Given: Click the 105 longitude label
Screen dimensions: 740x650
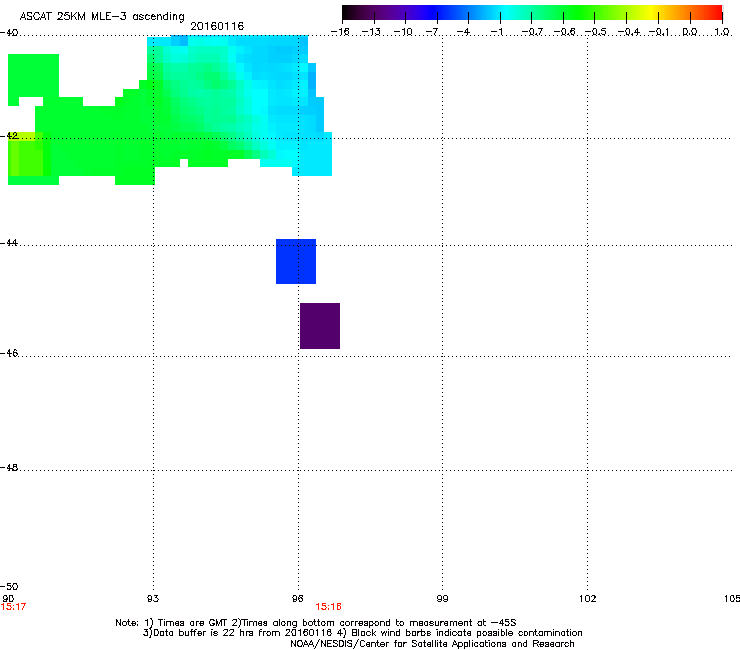Looking at the screenshot, I should point(732,599).
